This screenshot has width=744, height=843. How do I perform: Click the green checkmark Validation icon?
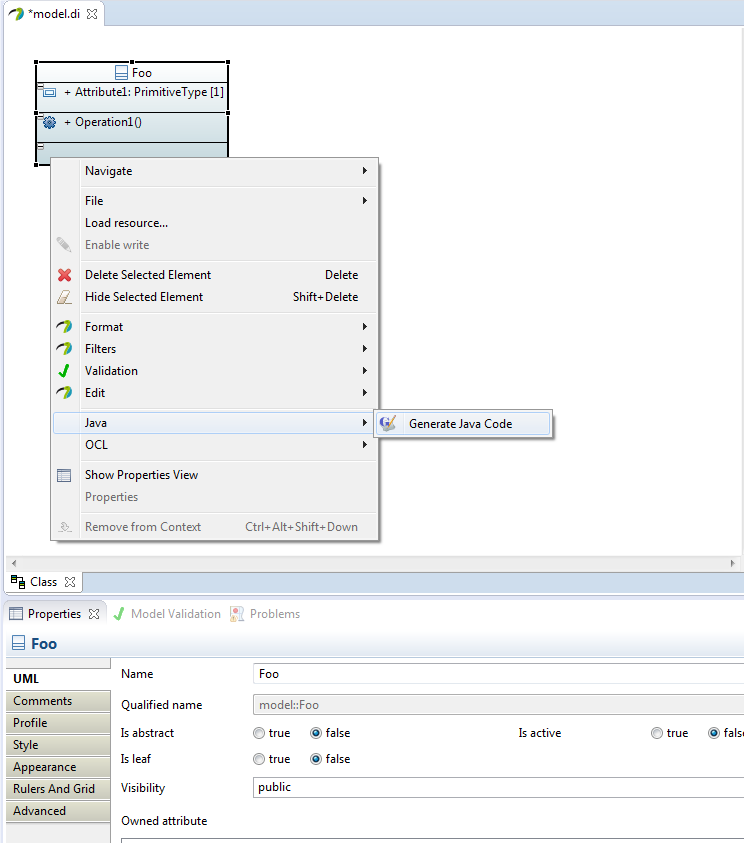[64, 370]
